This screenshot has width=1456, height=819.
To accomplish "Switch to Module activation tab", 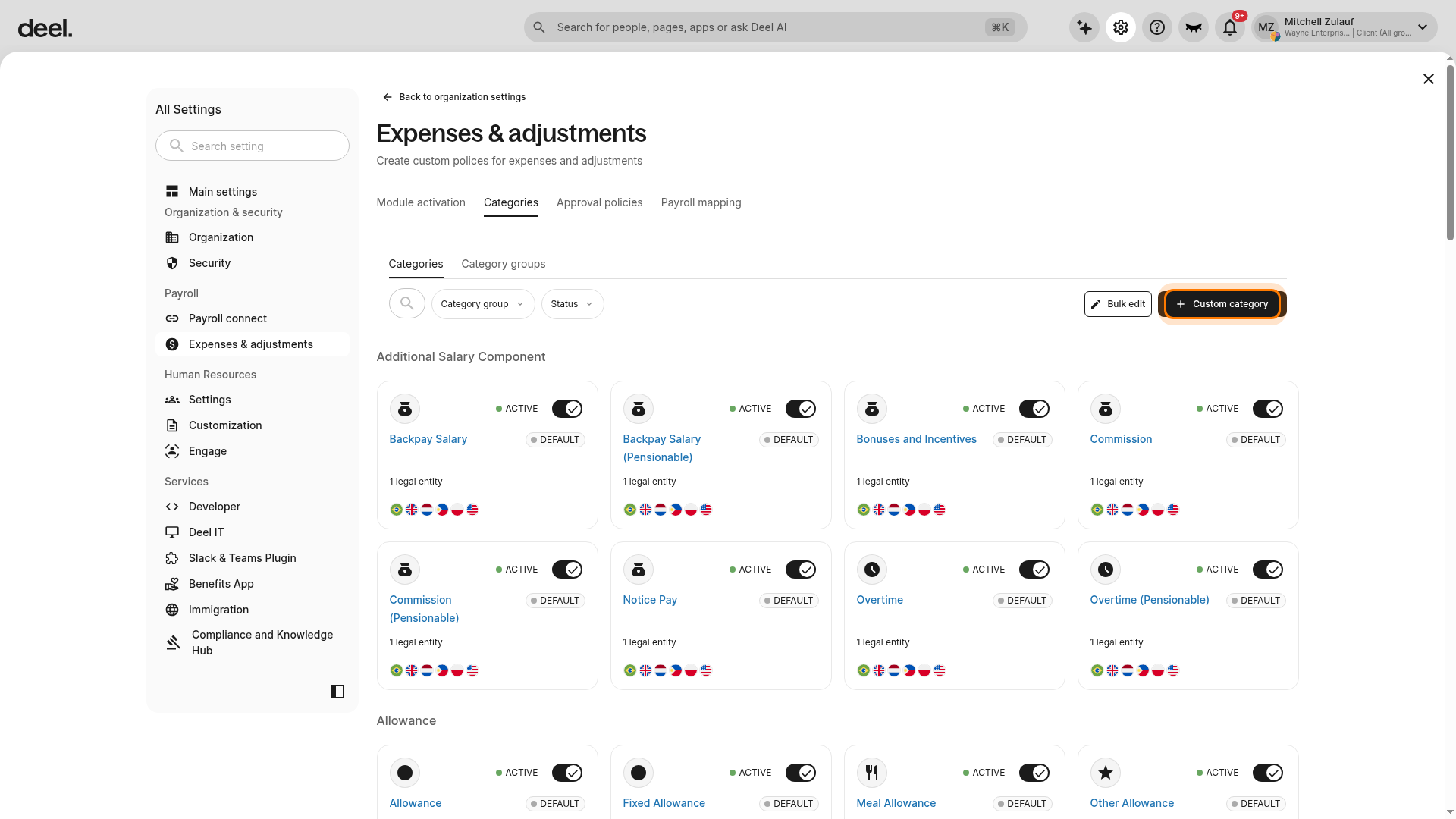I will (x=421, y=202).
